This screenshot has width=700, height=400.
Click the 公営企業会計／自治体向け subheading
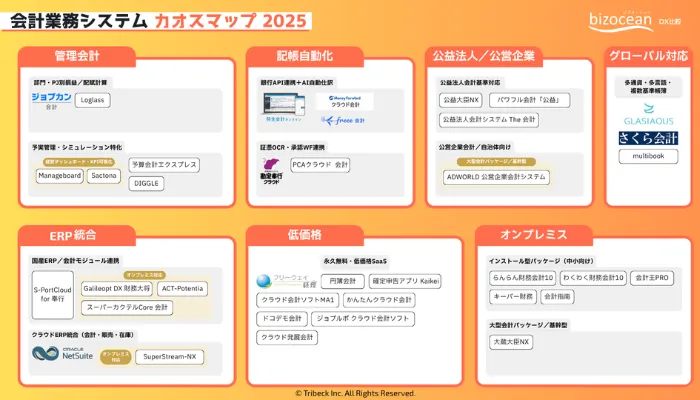(475, 147)
